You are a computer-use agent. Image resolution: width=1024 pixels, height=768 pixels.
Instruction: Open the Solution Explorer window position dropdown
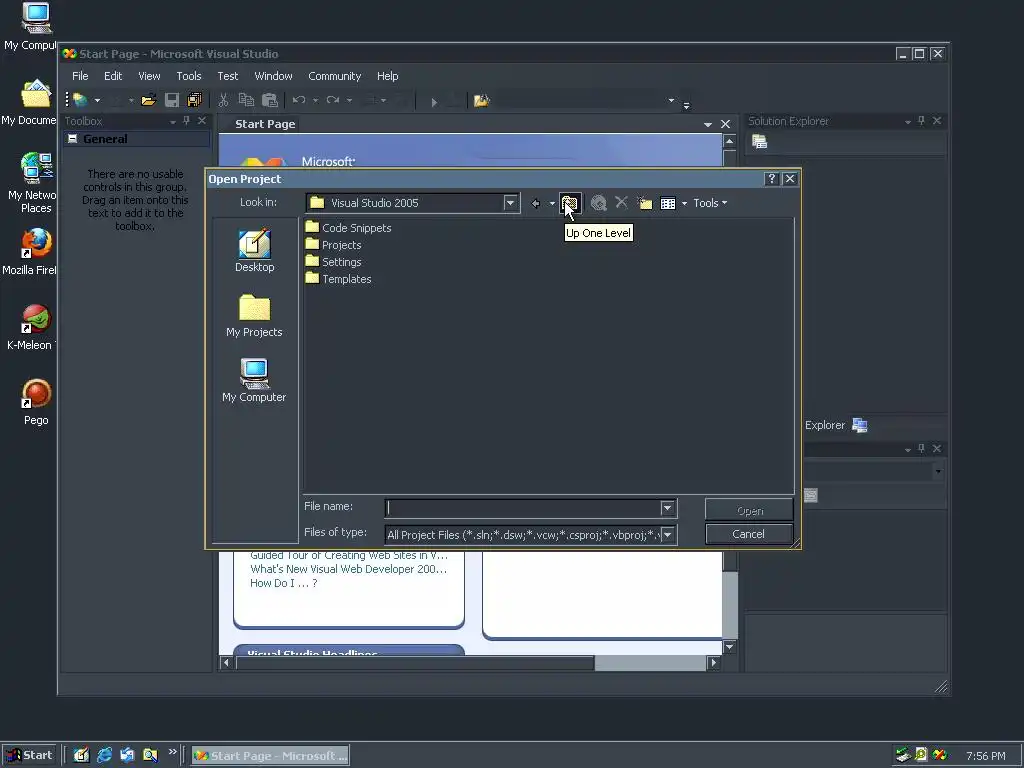click(908, 121)
